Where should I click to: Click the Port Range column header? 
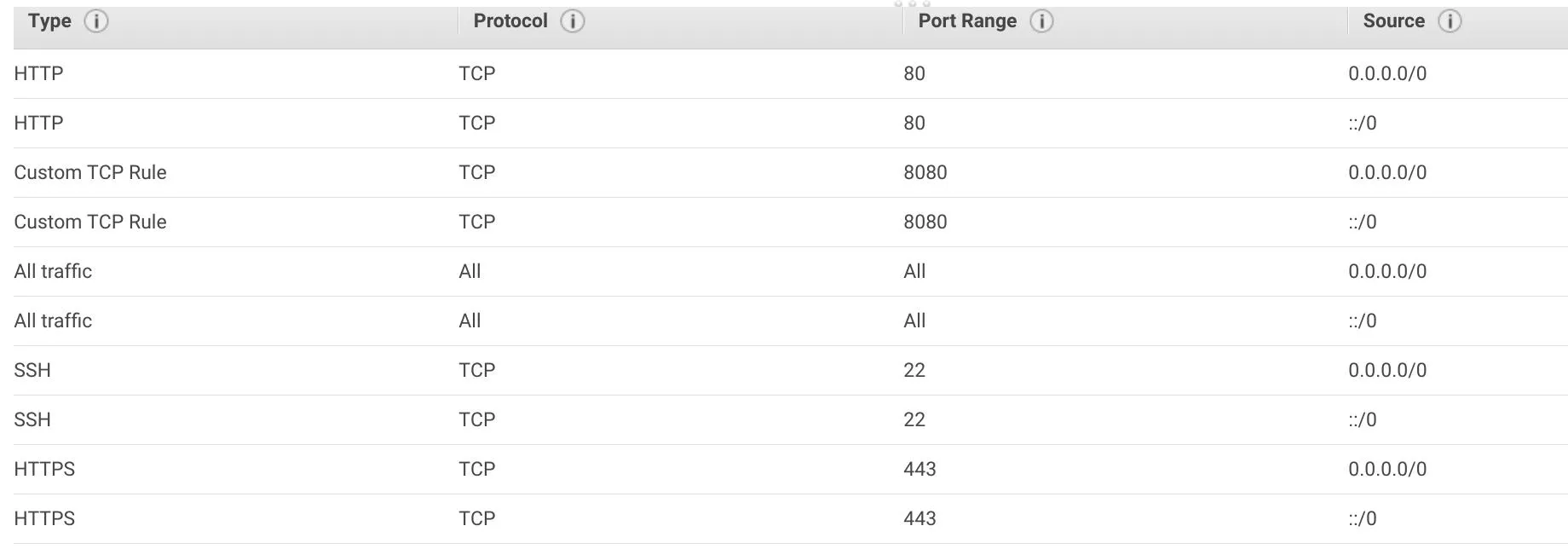pos(967,21)
